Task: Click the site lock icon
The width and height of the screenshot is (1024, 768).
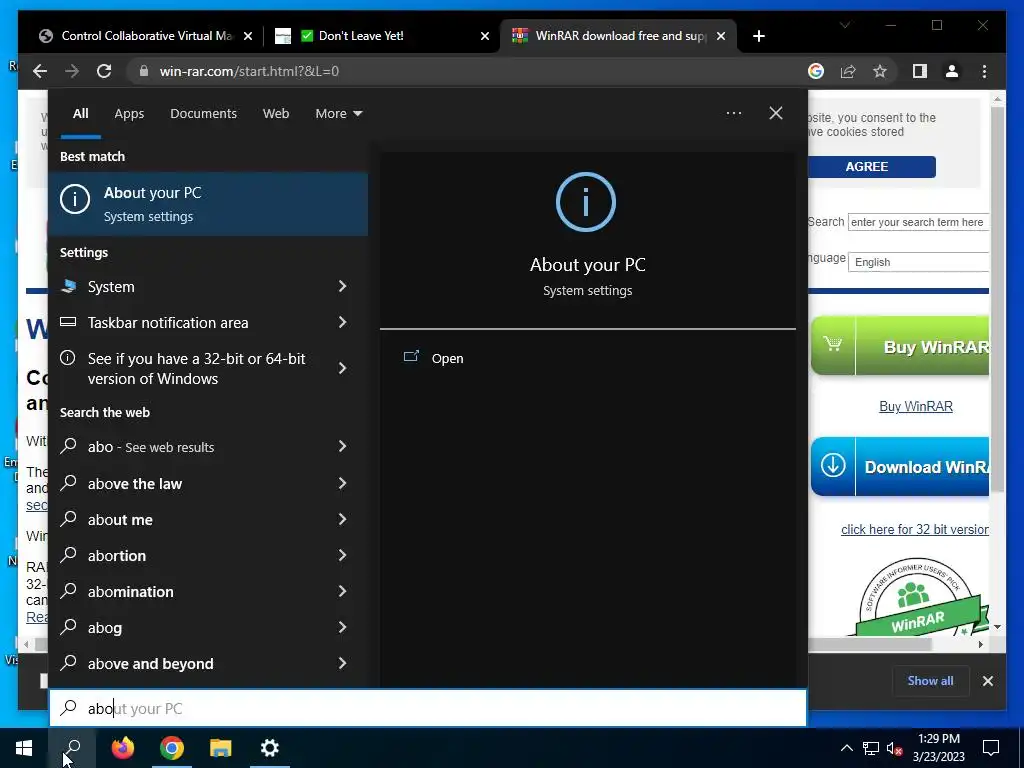Action: pyautogui.click(x=144, y=71)
